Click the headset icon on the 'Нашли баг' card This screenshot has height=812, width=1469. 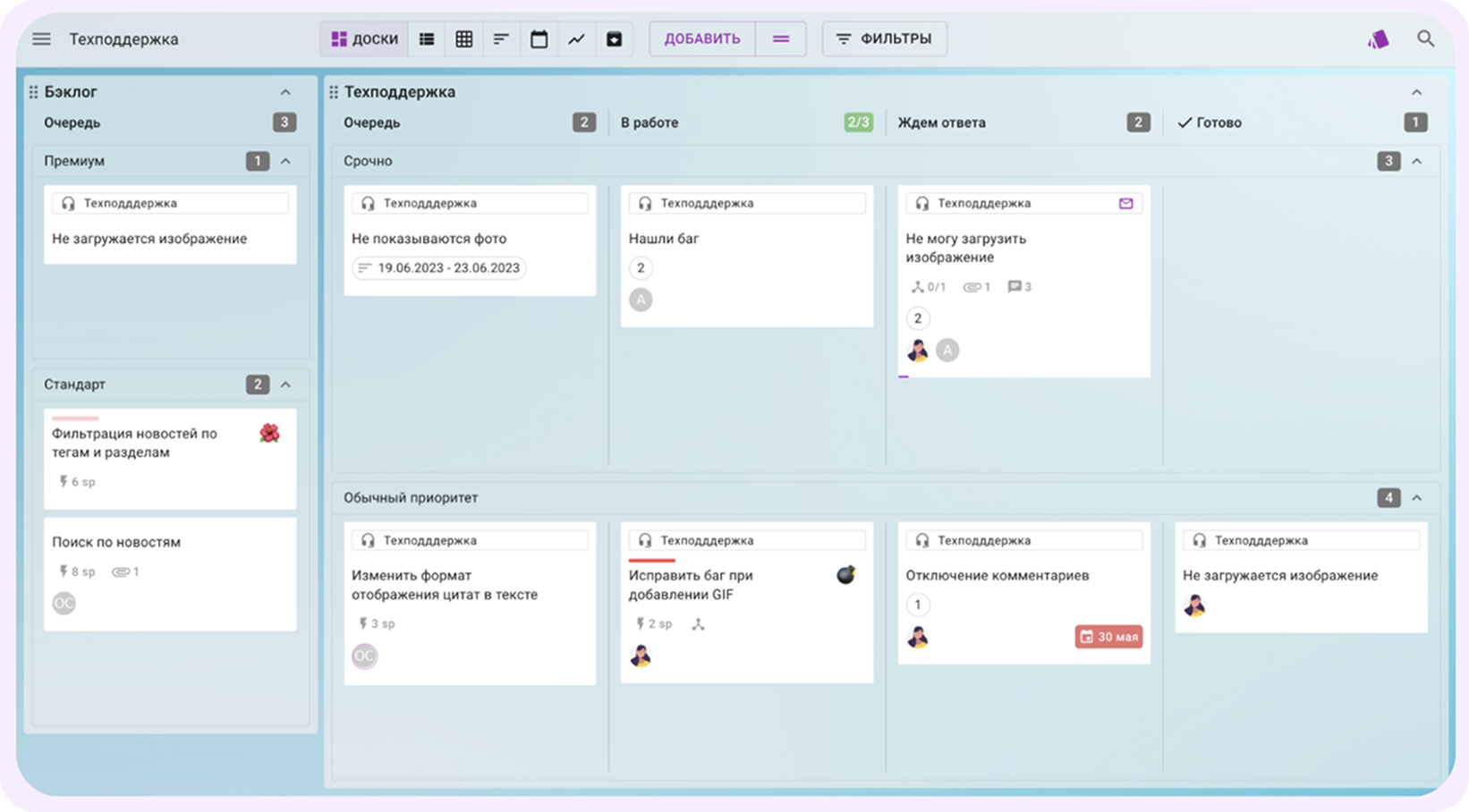pyautogui.click(x=644, y=203)
